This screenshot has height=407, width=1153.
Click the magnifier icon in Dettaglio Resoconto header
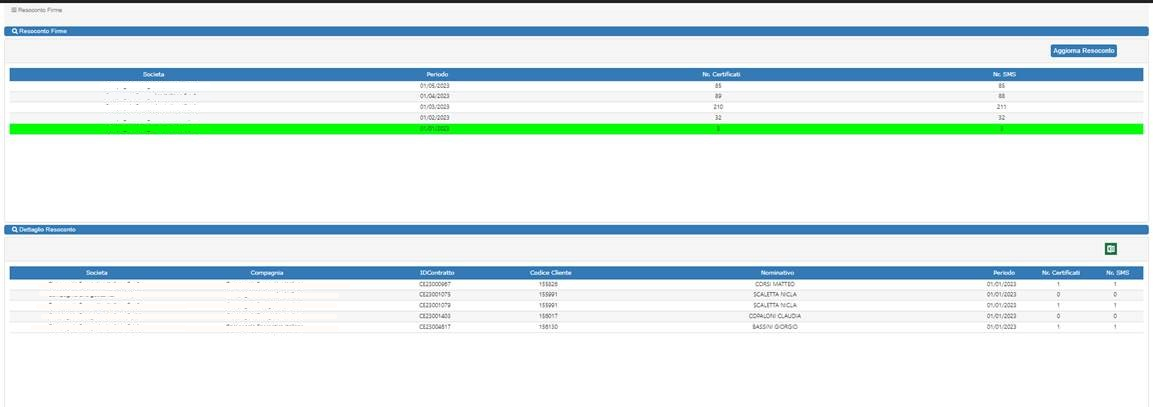click(15, 230)
